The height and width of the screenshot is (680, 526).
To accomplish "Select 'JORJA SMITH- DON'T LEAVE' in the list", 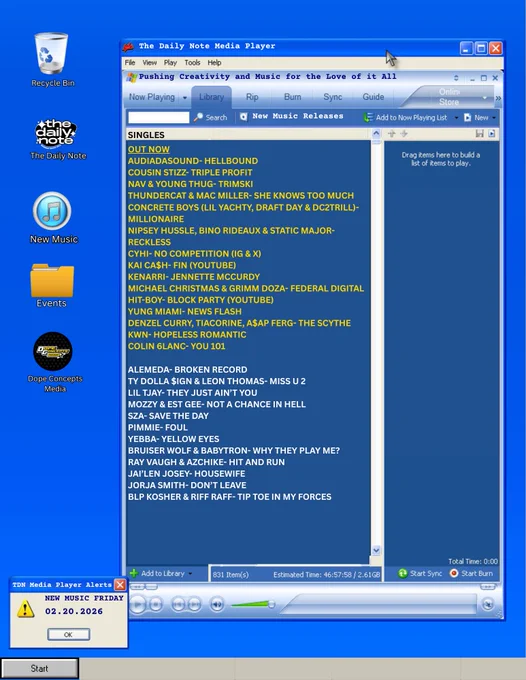I will (x=187, y=485).
